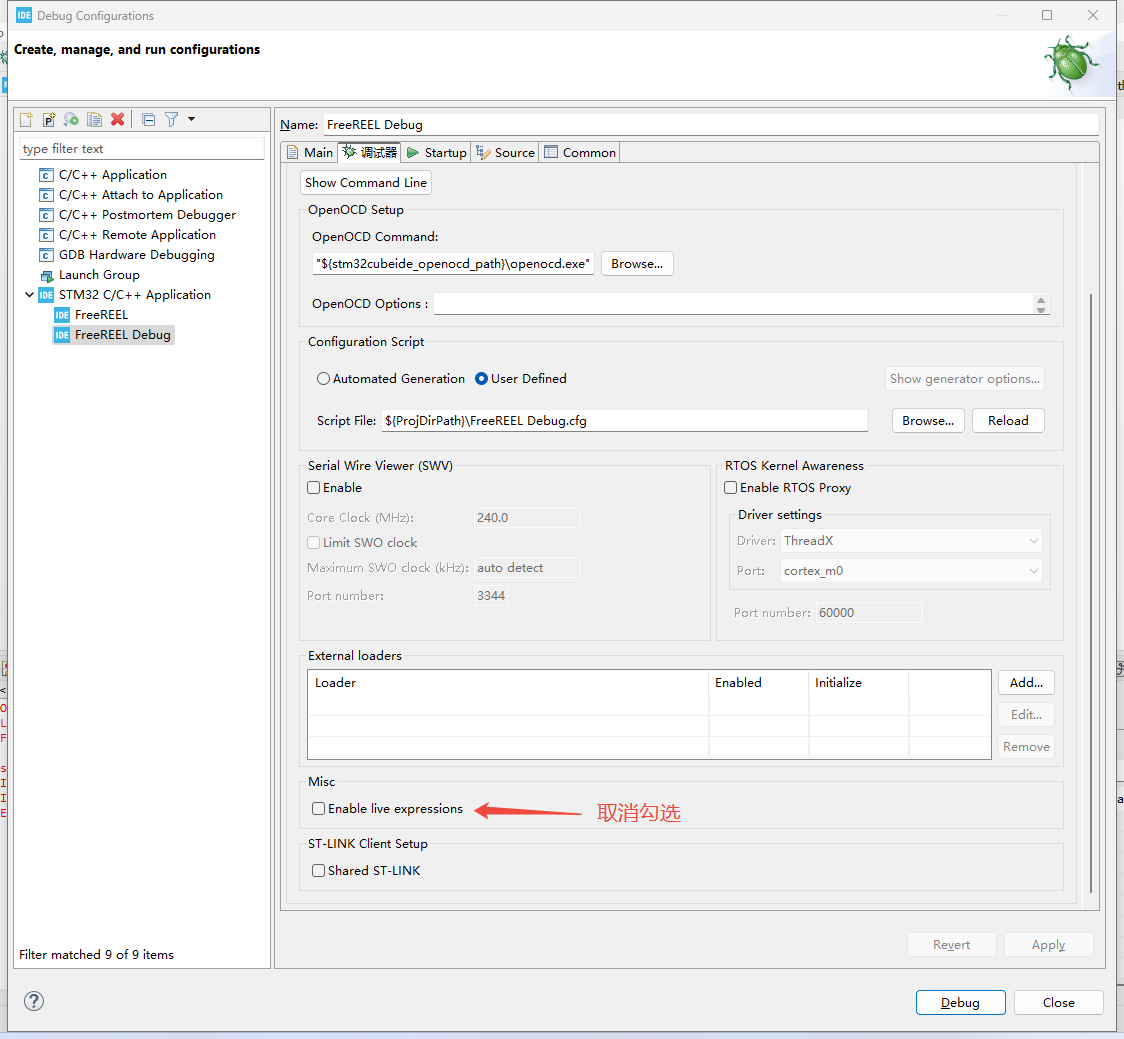Collapse the STM32 C/C++ Application node
The height and width of the screenshot is (1039, 1124).
[29, 295]
